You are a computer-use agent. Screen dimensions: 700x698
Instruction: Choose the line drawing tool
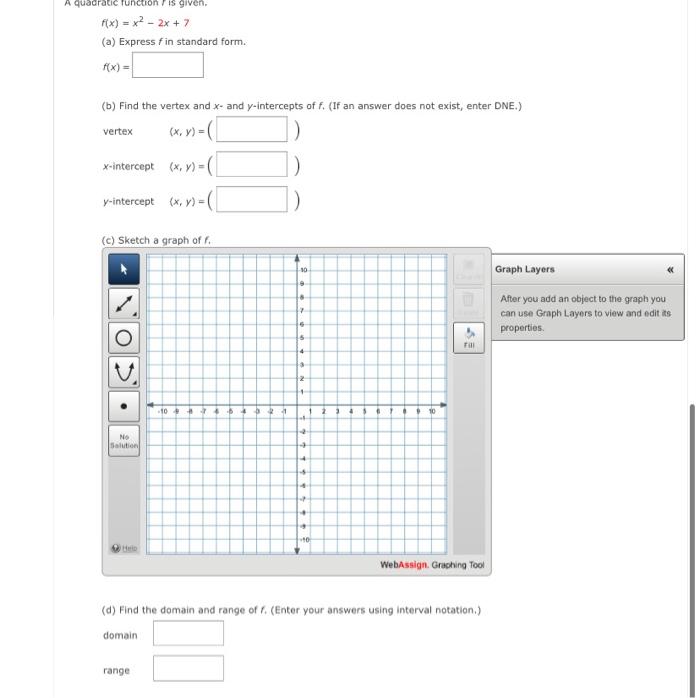124,303
